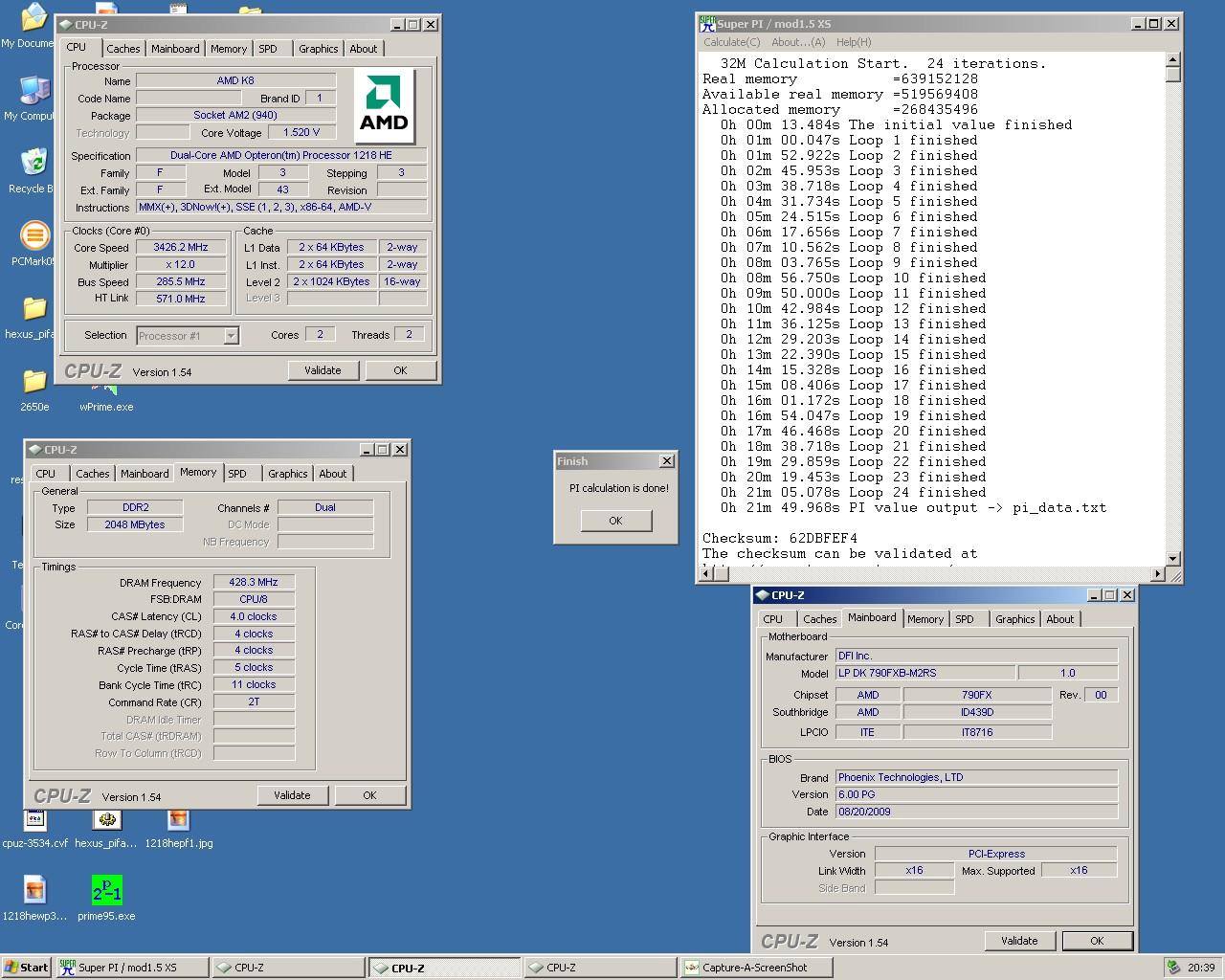Open Graphics tab in mainboard CPU-Z window

click(1014, 619)
